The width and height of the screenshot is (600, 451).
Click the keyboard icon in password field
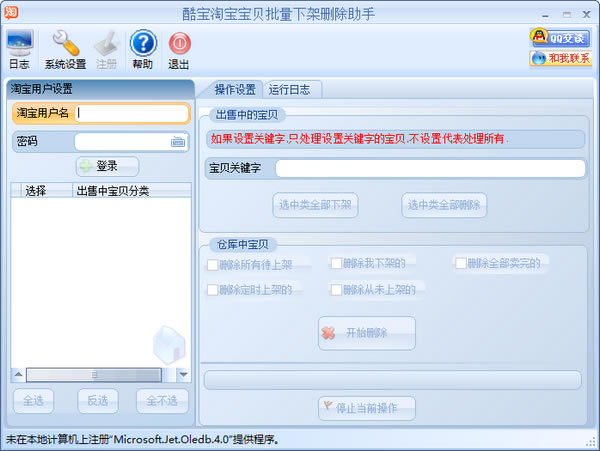178,142
